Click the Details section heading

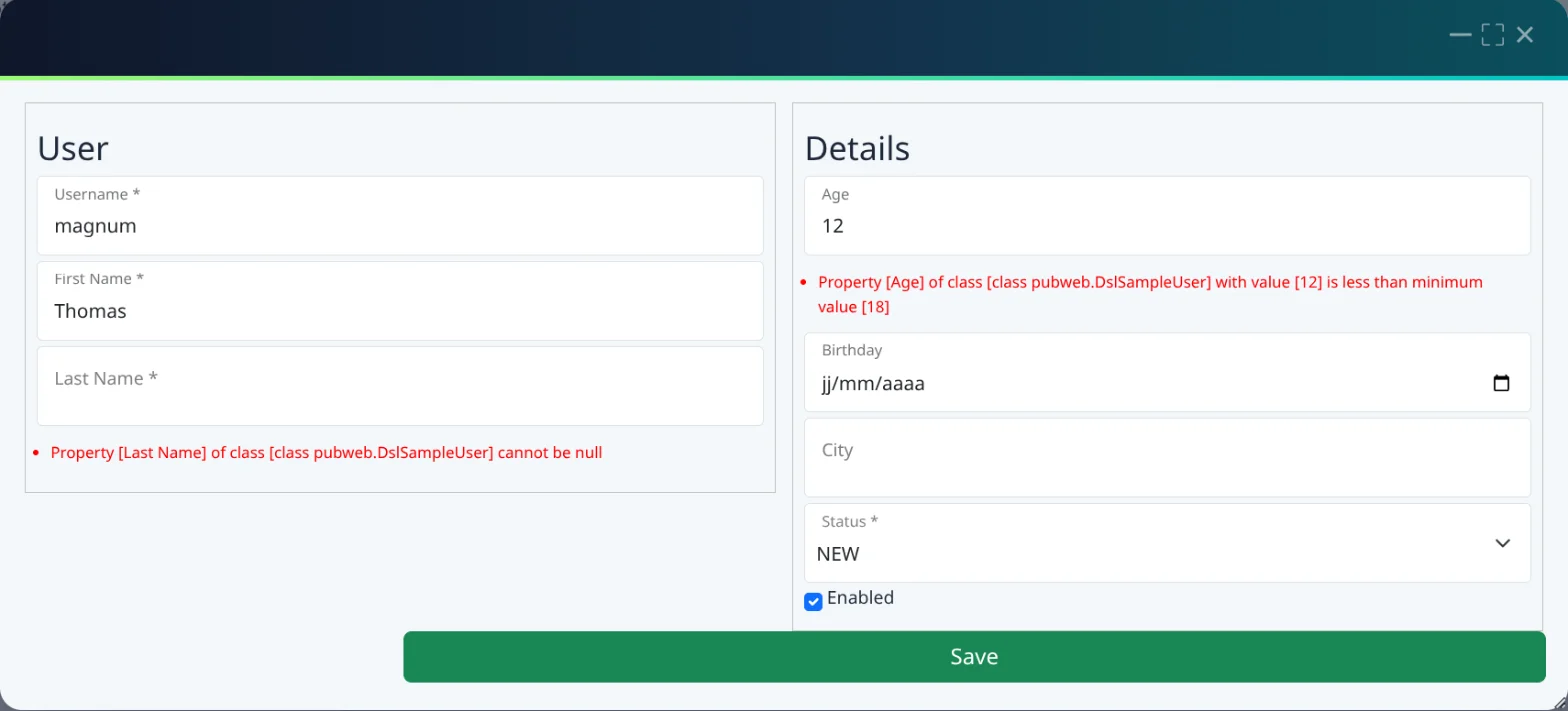point(857,148)
